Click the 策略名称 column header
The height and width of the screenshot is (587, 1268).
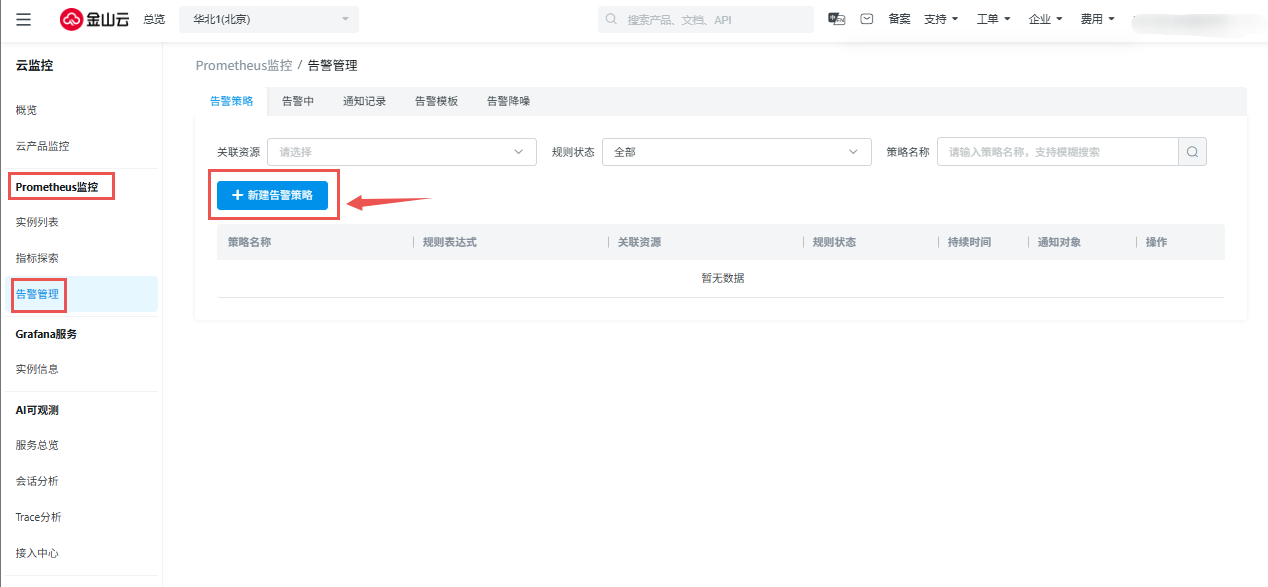(249, 242)
